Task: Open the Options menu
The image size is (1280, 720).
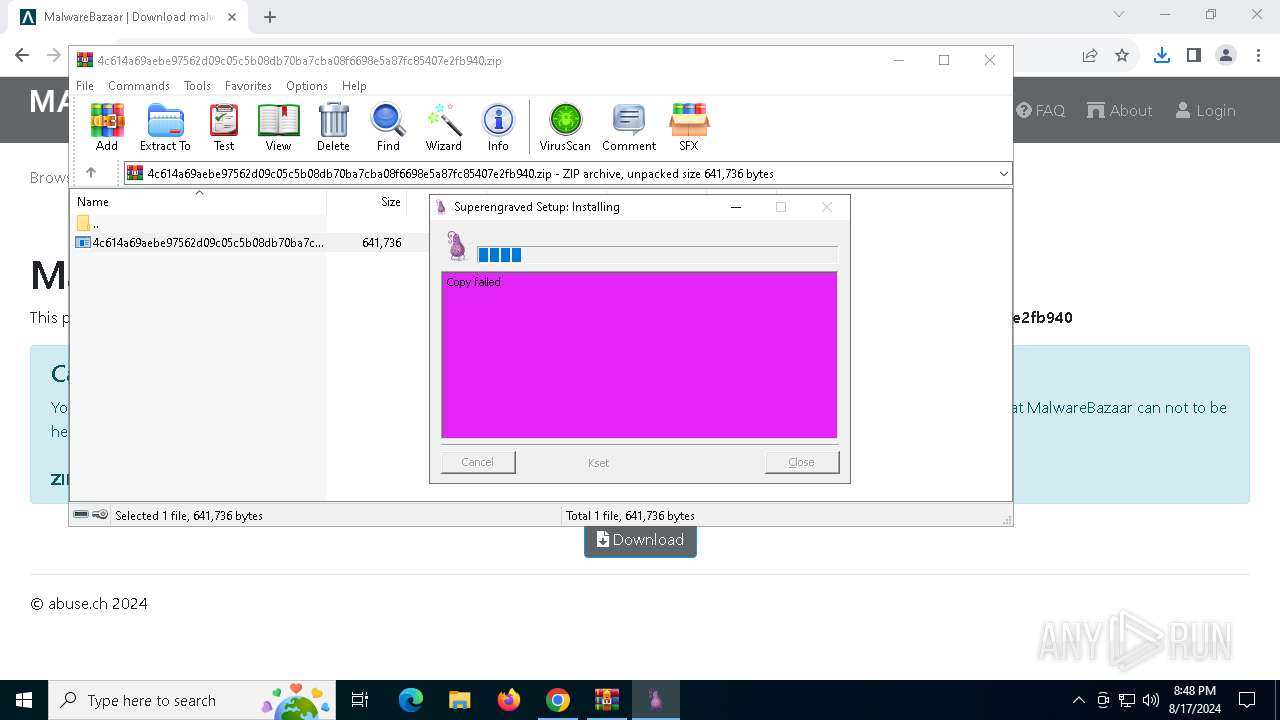Action: (307, 86)
